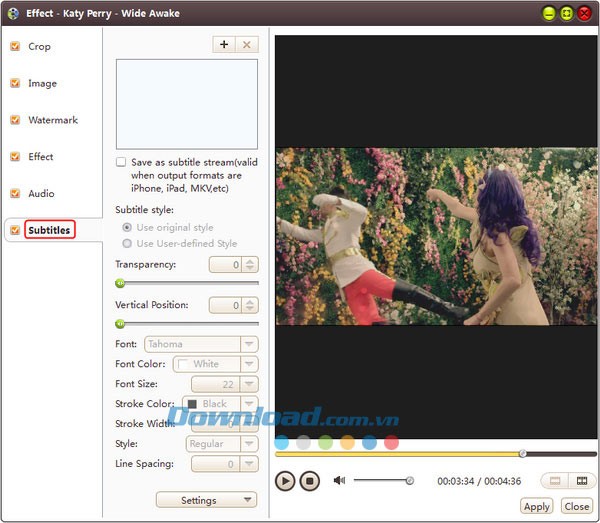
Task: Toggle the Crop checkbox
Action: point(15,46)
